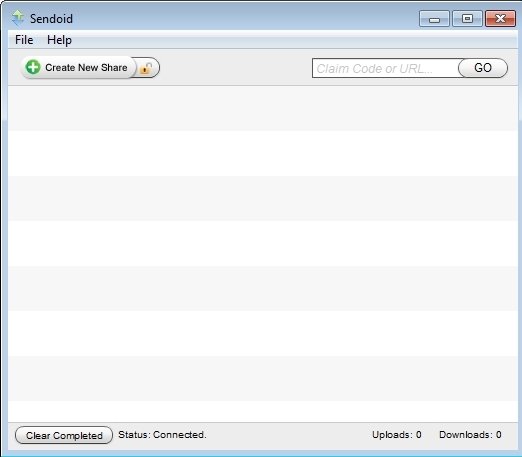Minimize the Sendoid window
Screen dimensions: 522x457
(434, 19)
